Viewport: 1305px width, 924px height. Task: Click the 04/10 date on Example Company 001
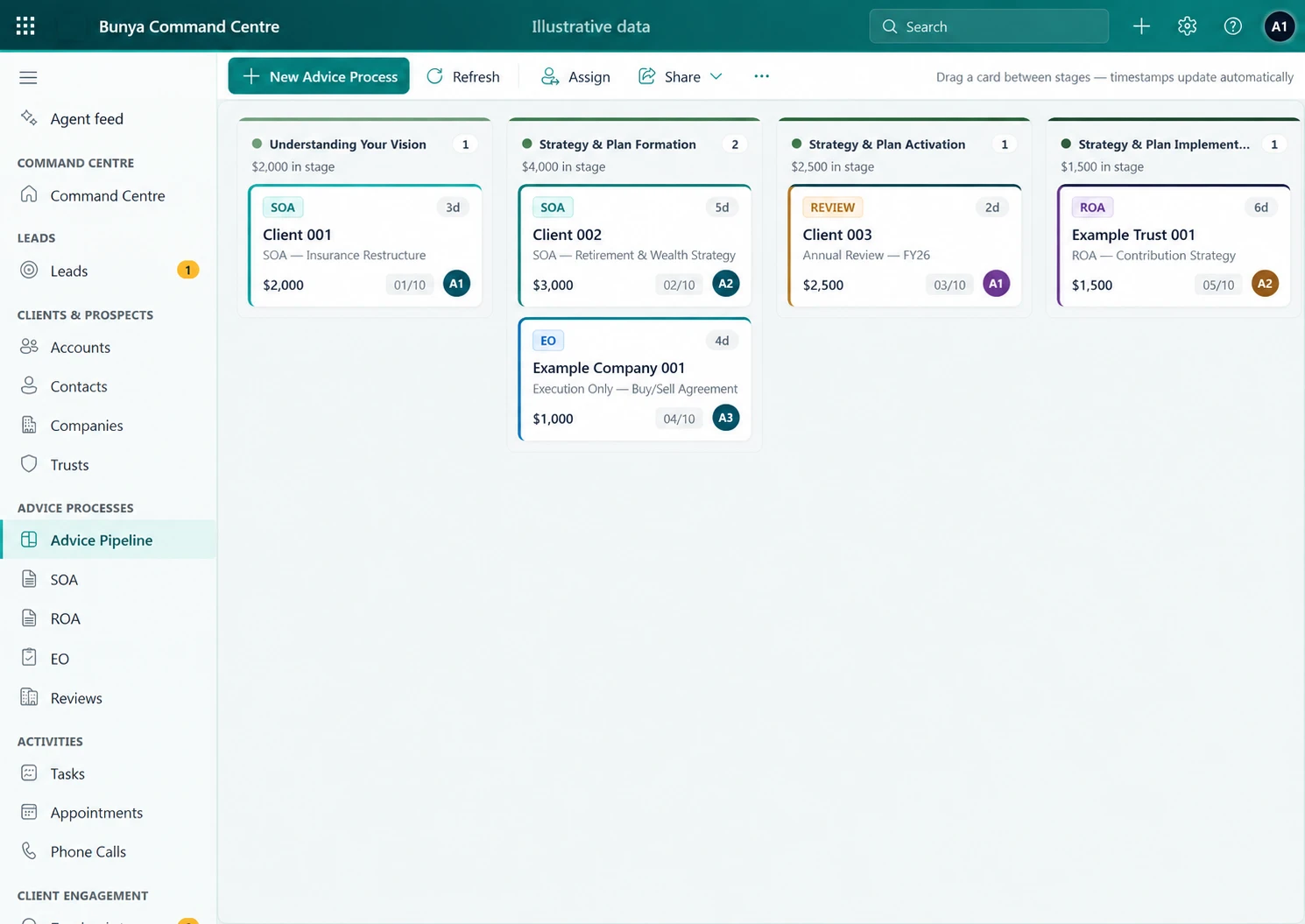click(x=679, y=419)
